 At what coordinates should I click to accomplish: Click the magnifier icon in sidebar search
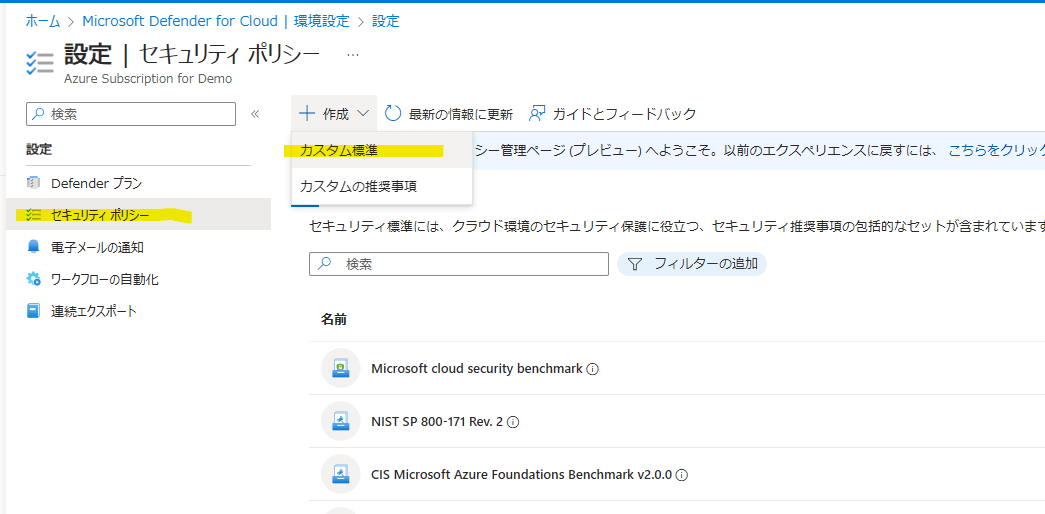[39, 114]
